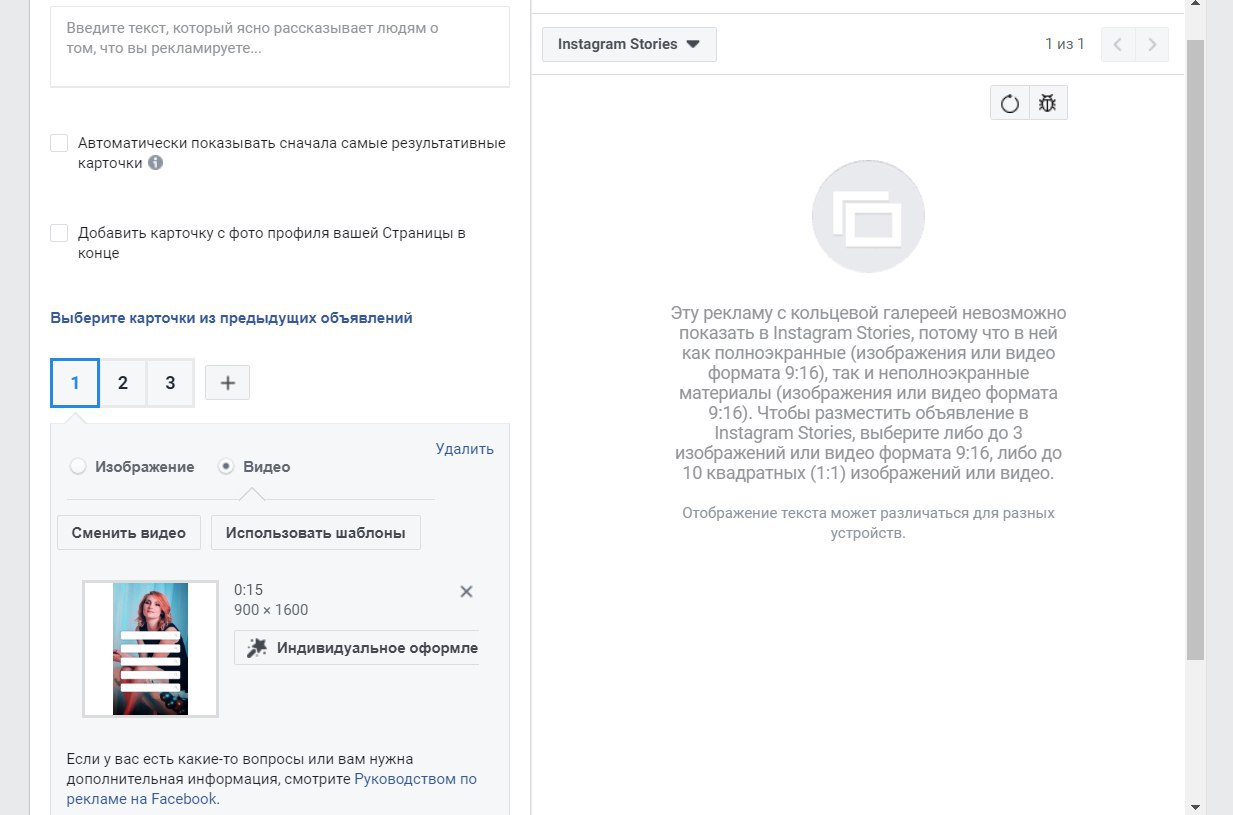The image size is (1233, 815).
Task: Enable adding Page profile photo card at end
Action: pos(59,233)
